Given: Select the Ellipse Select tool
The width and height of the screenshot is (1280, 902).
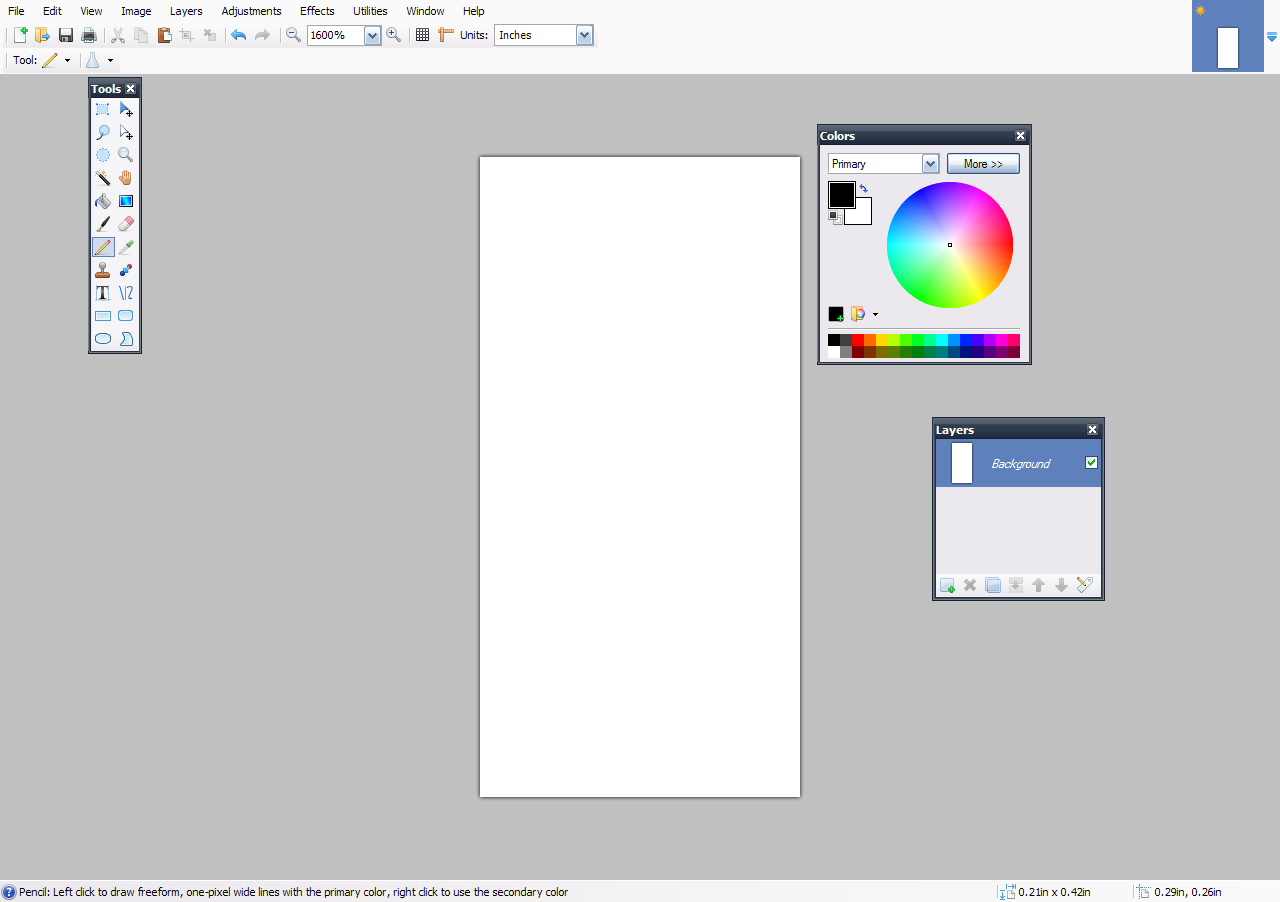Looking at the screenshot, I should point(103,155).
